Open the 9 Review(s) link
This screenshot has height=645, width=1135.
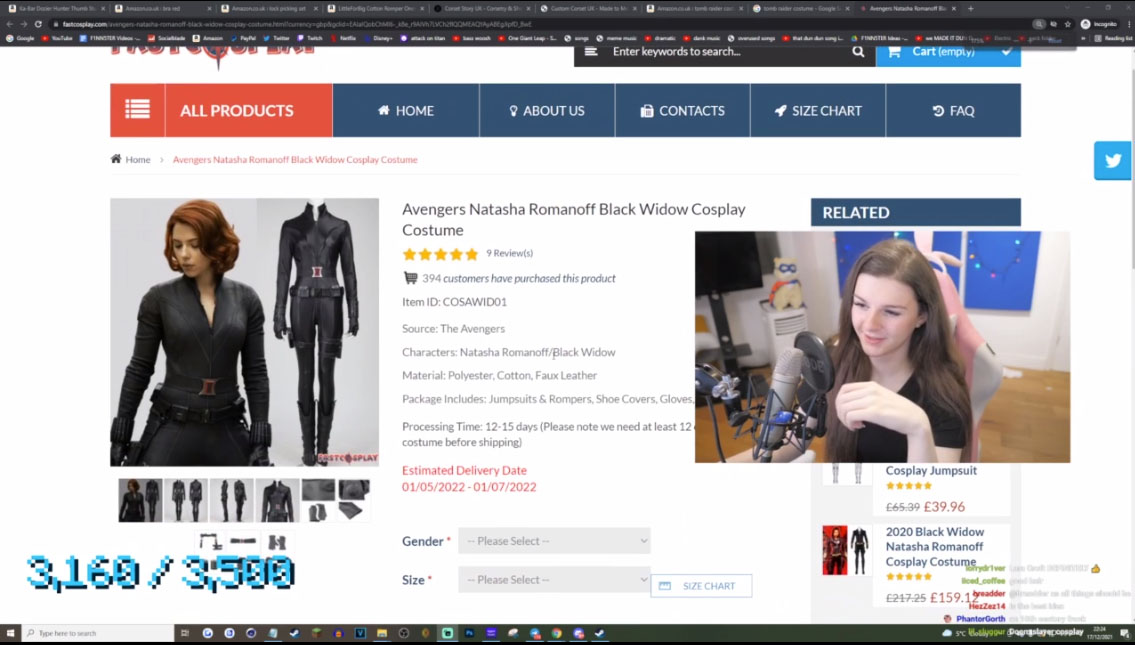510,253
